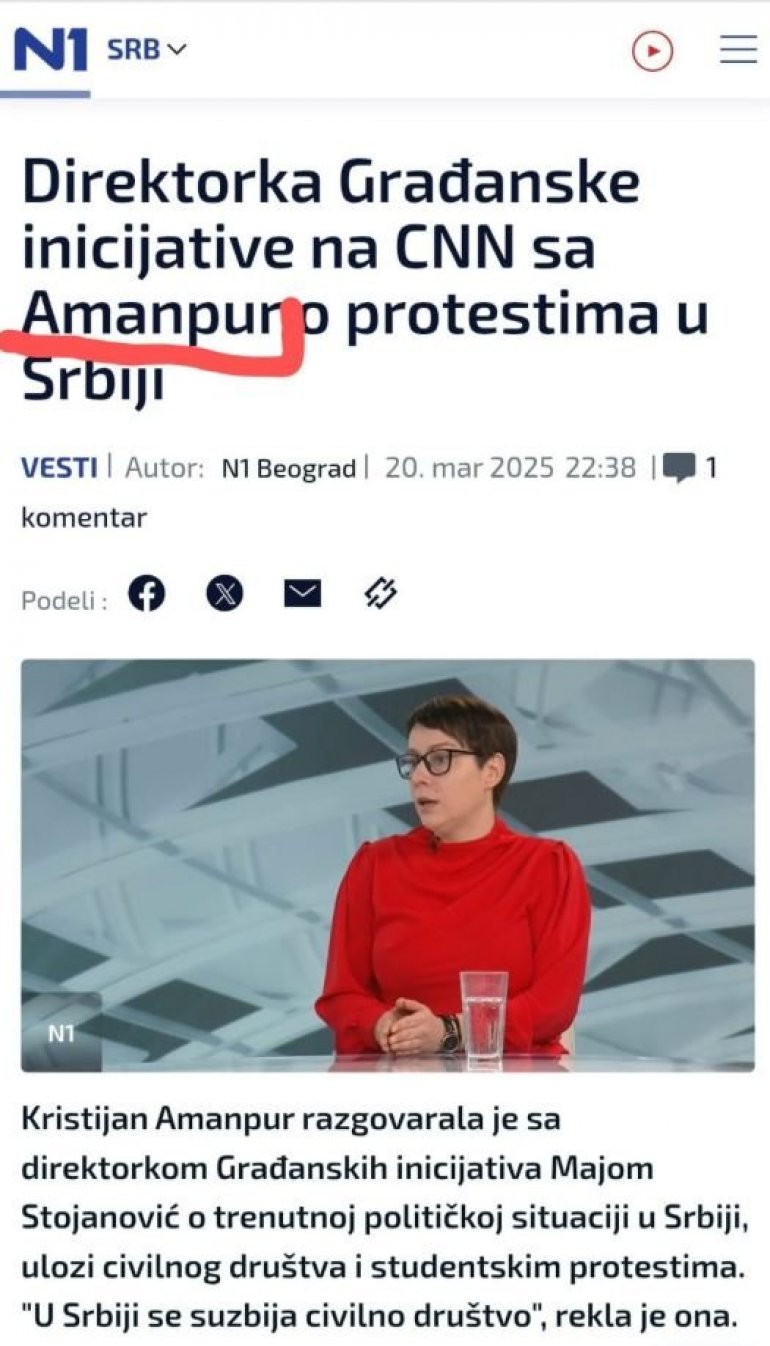Open the article headline

pyautogui.click(x=366, y=280)
